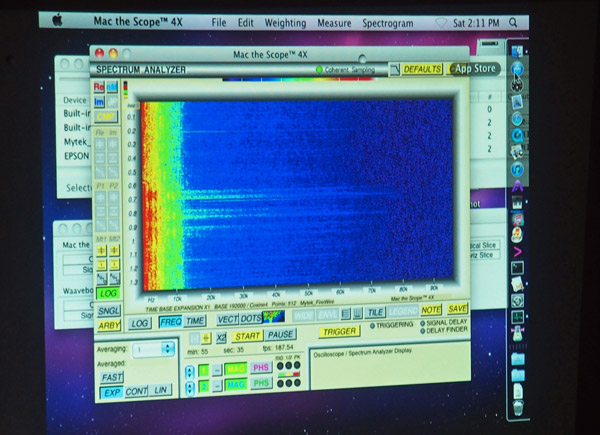Select the SIGNAL DELAY radio button
This screenshot has width=600, height=435.
422,323
